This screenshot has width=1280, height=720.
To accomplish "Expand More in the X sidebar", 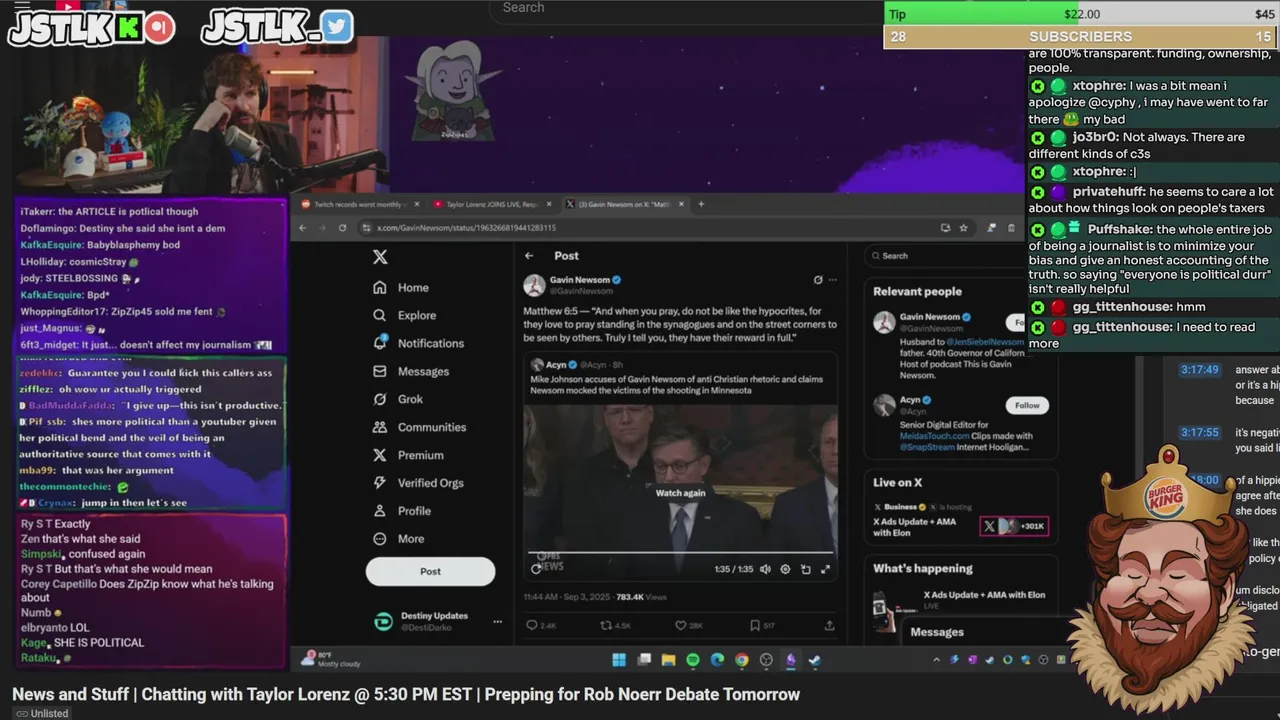I will pyautogui.click(x=399, y=539).
